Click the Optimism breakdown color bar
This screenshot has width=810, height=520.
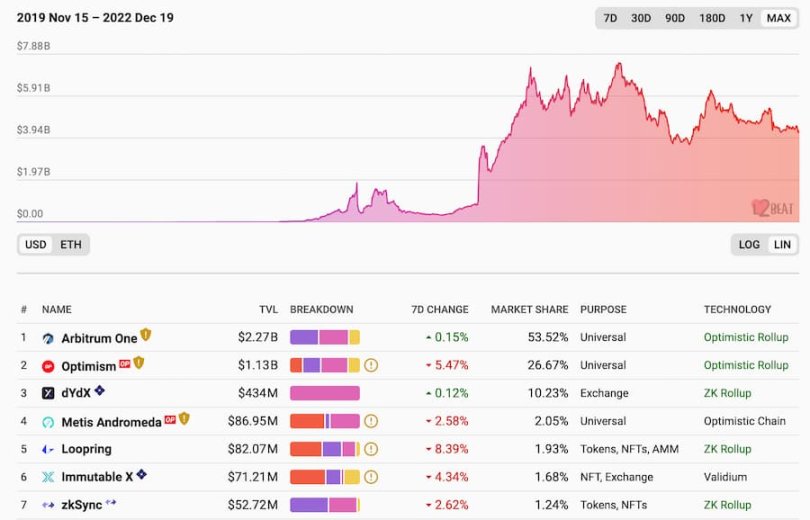[x=325, y=366]
